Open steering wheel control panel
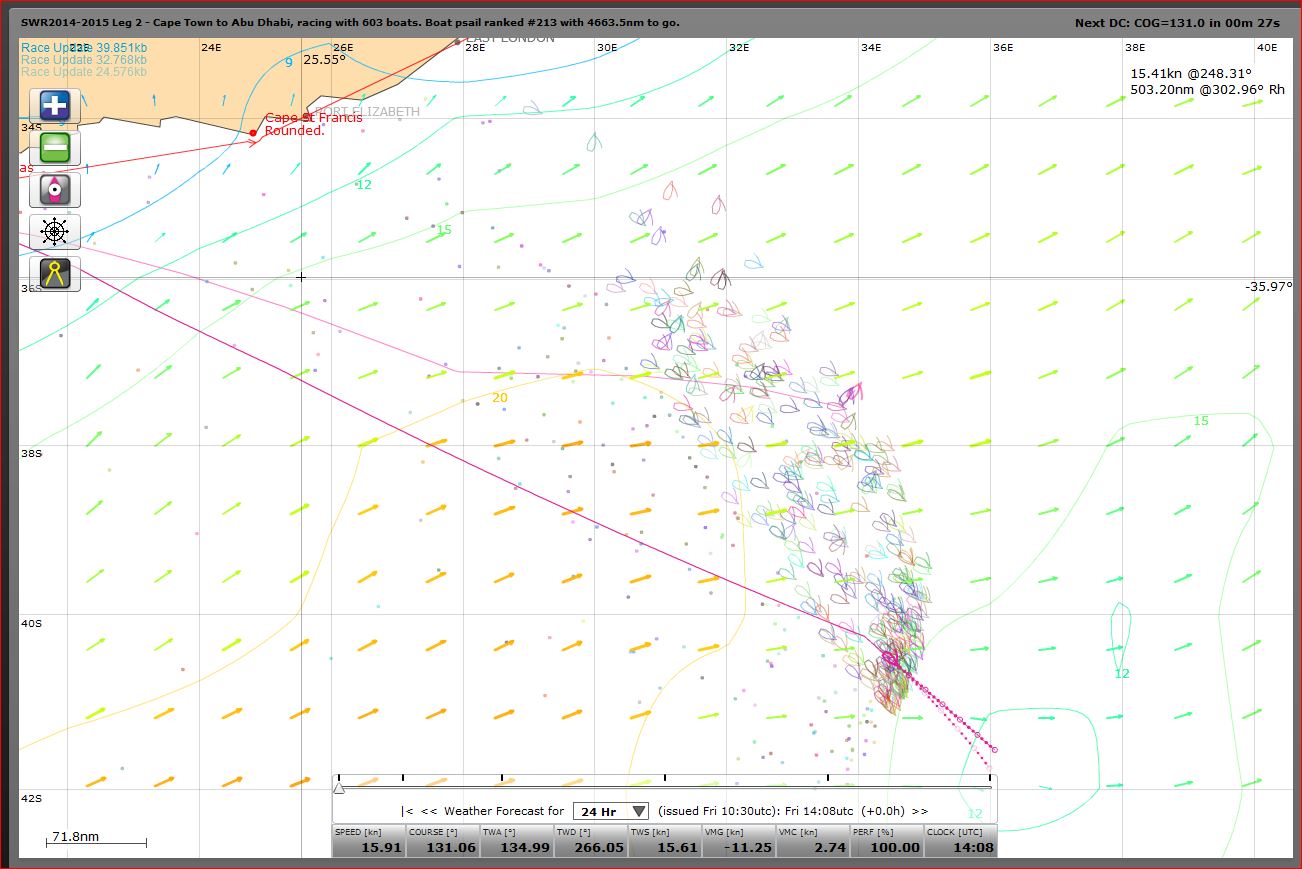Image resolution: width=1302 pixels, height=869 pixels. pyautogui.click(x=55, y=231)
